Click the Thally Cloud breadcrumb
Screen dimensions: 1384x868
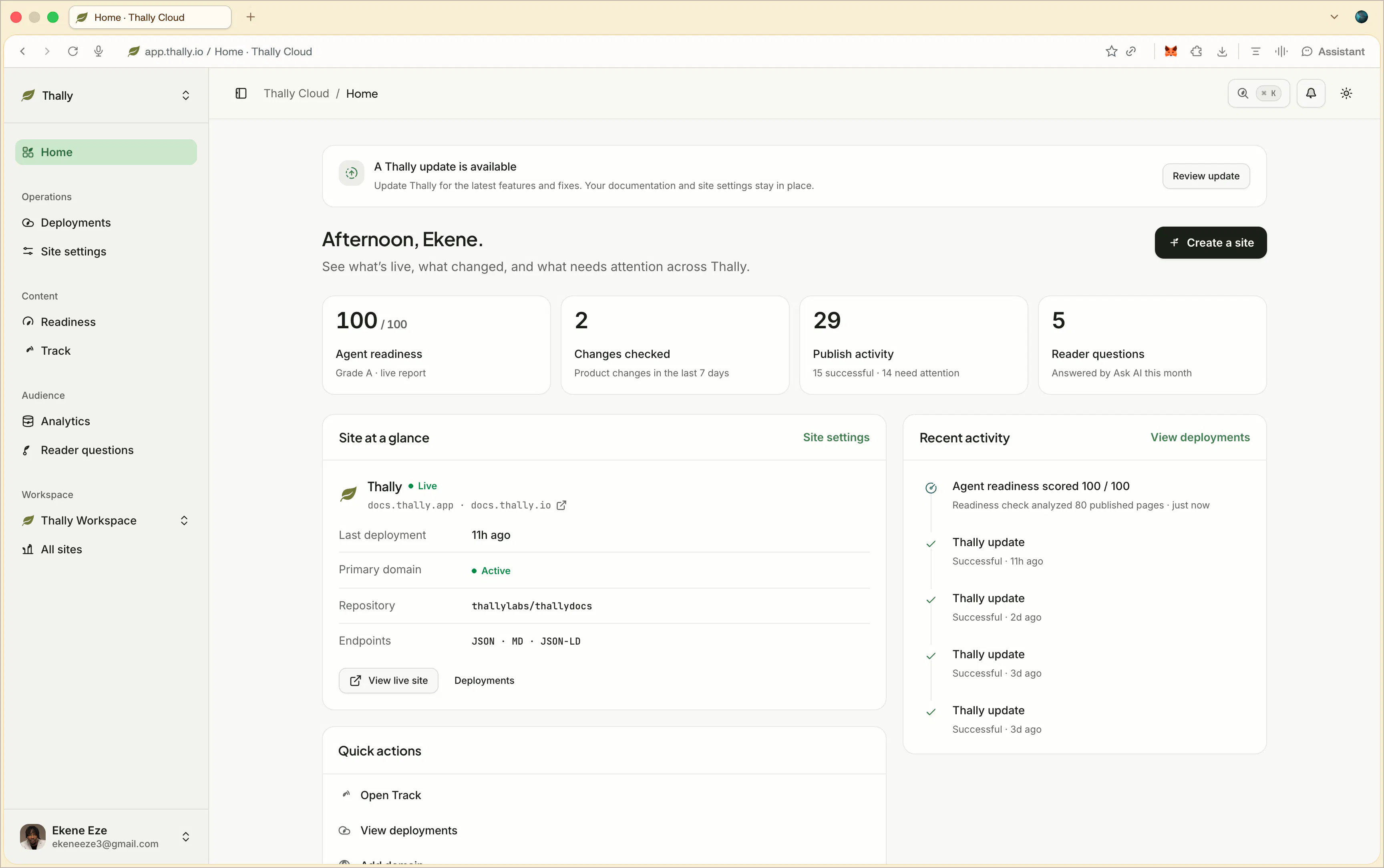pyautogui.click(x=296, y=94)
